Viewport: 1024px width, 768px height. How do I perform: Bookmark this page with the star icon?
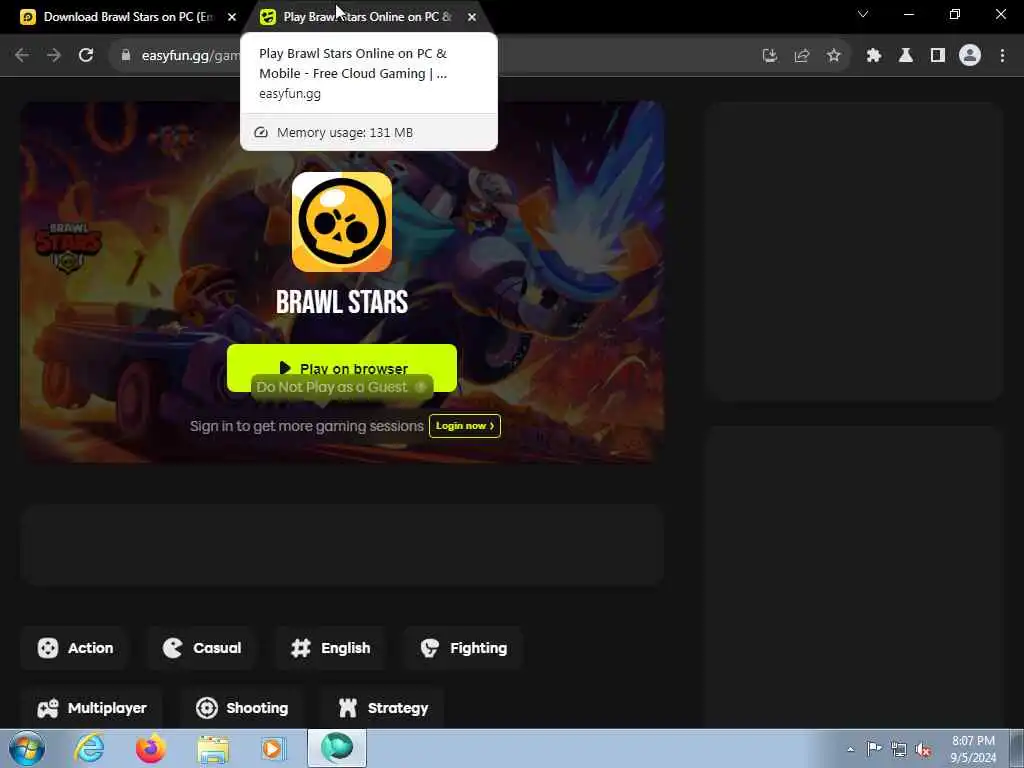tap(834, 56)
